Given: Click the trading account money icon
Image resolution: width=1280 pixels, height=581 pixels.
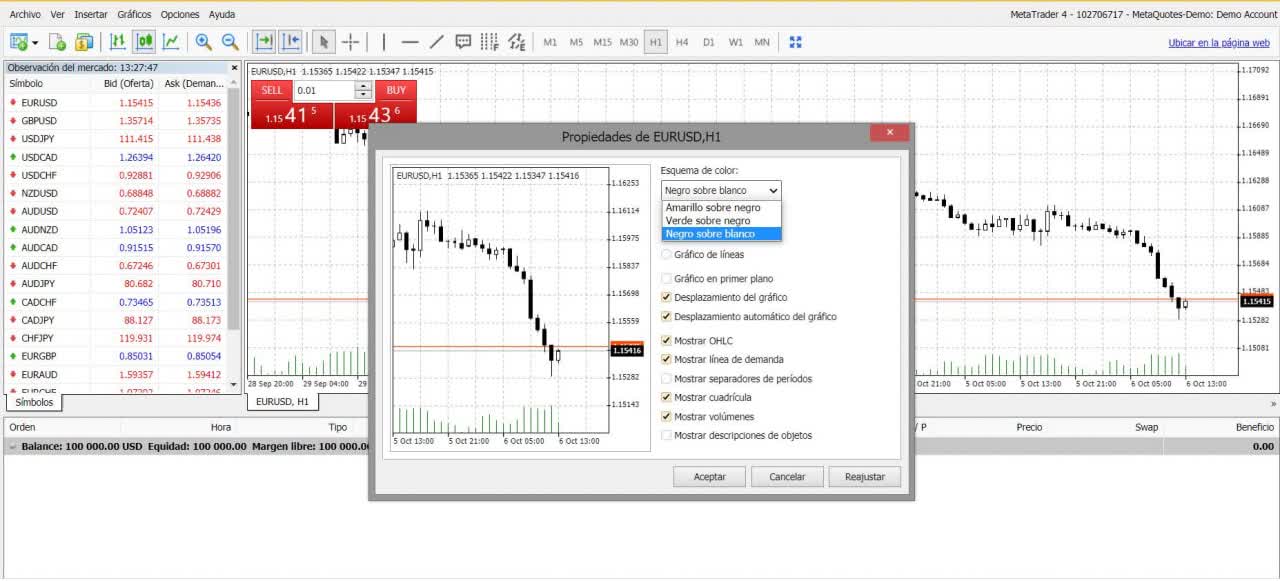Looking at the screenshot, I should click(x=84, y=42).
